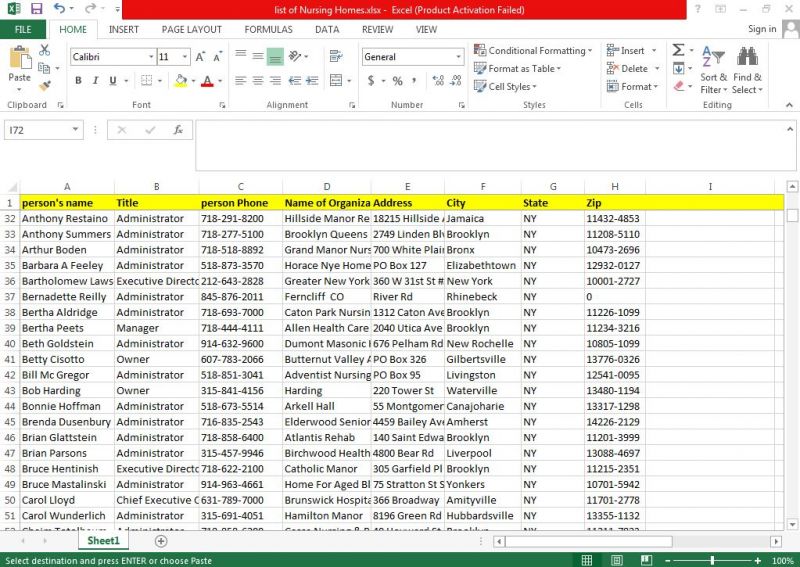This screenshot has height=567, width=800.
Task: Open the Calibri font name dropdown
Action: [x=151, y=57]
